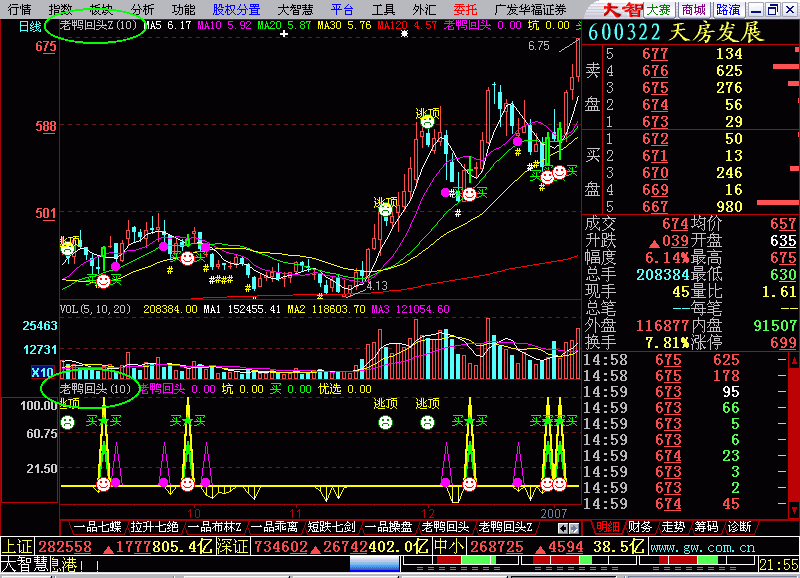Click the 外盘 value 116877
Screen dimensions: 800x578
[x=663, y=325]
